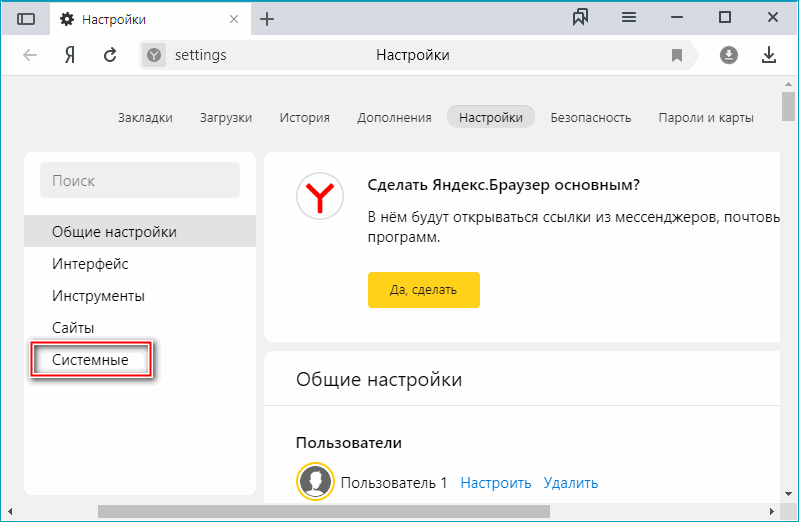Click the horizontal scrollbar left arrow
Screen dimensions: 799x522
(10, 511)
